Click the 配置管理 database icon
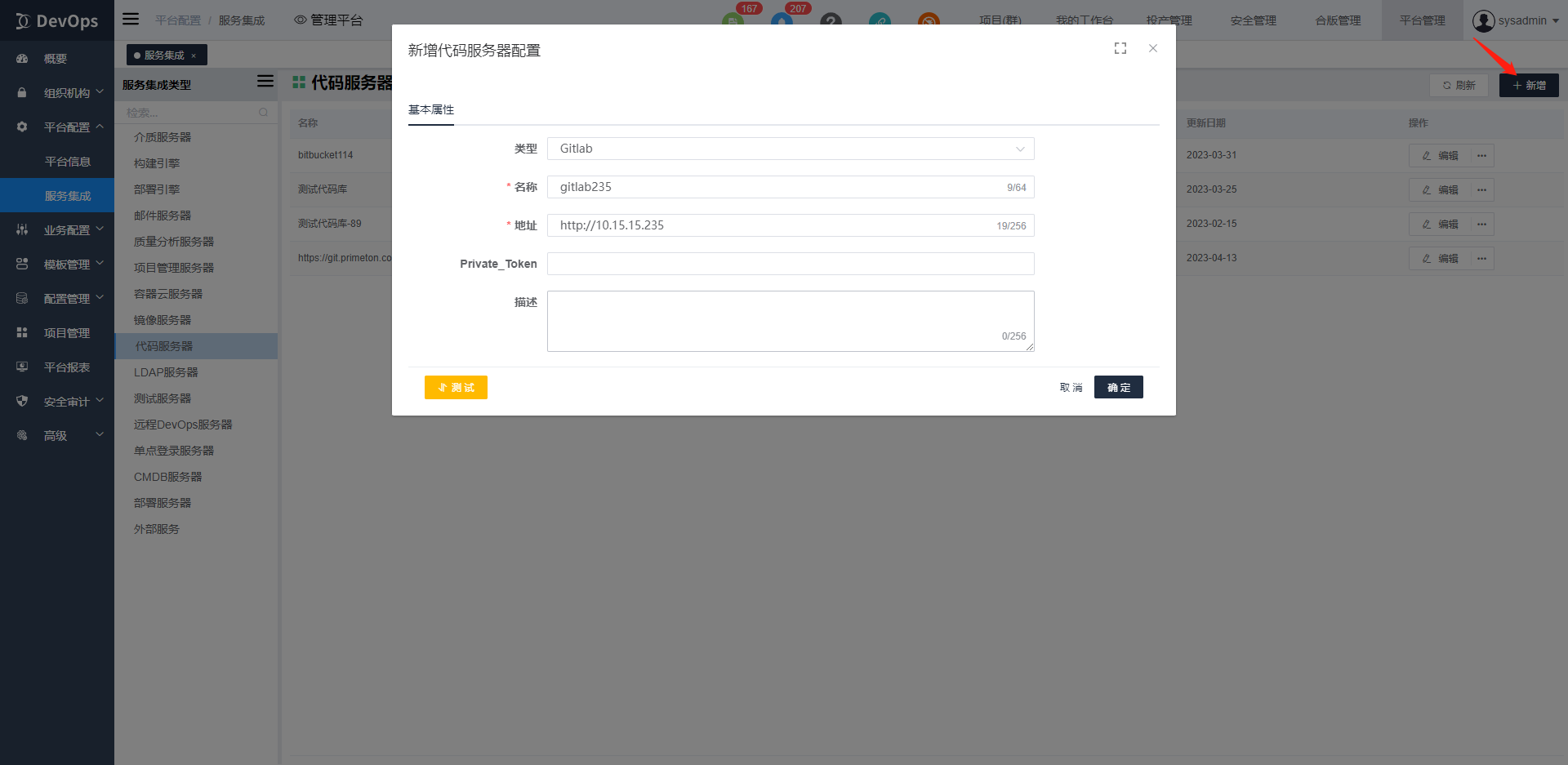Viewport: 1568px width, 765px height. click(22, 299)
